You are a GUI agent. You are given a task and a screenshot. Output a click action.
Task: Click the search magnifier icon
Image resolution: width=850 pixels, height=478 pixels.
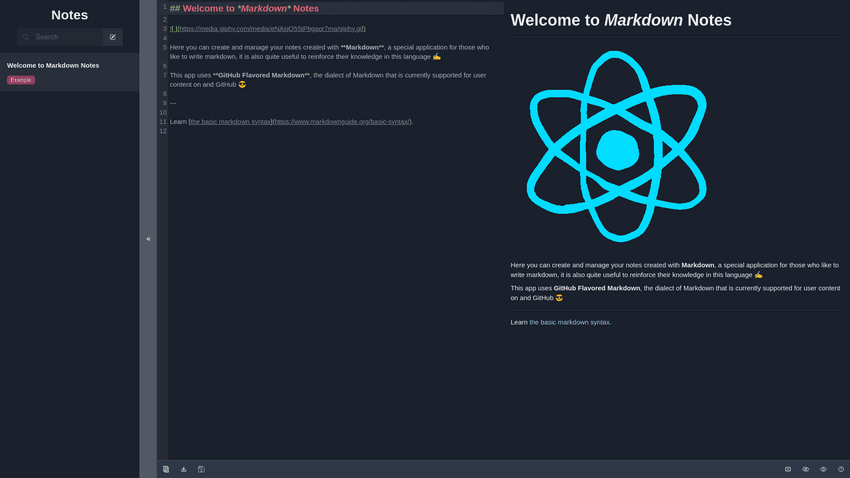[26, 37]
